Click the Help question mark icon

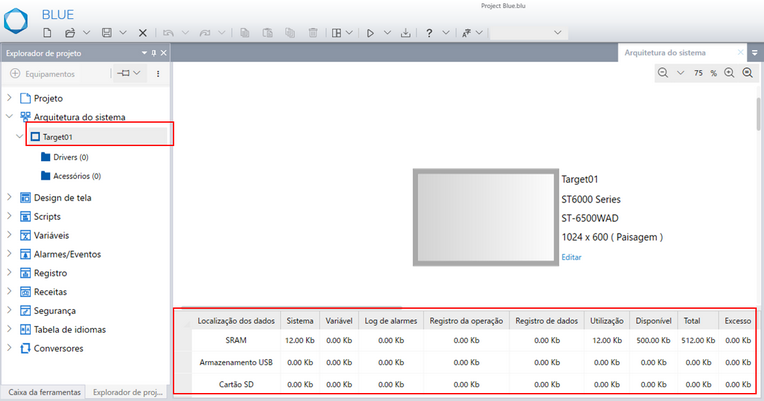[x=430, y=33]
